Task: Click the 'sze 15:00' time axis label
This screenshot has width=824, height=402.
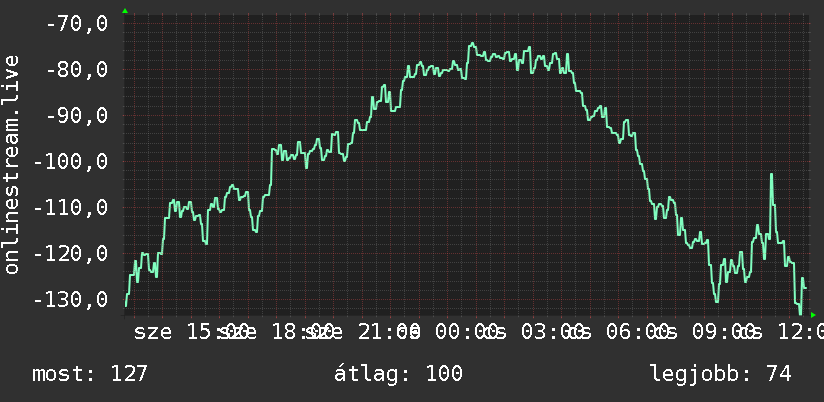Action: 191,332
